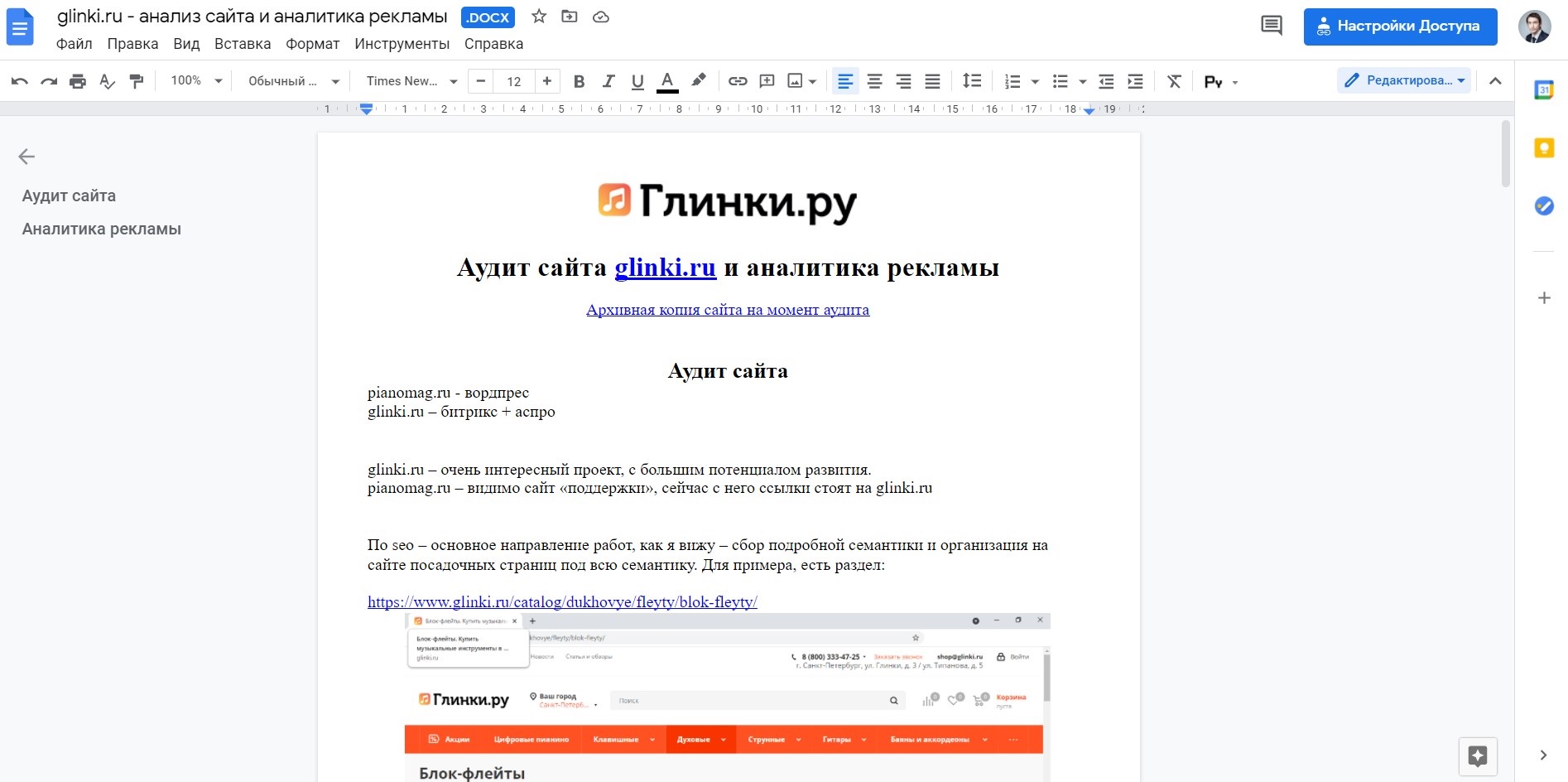This screenshot has width=1568, height=782.
Task: Click the clear formatting icon
Action: coord(1173,80)
